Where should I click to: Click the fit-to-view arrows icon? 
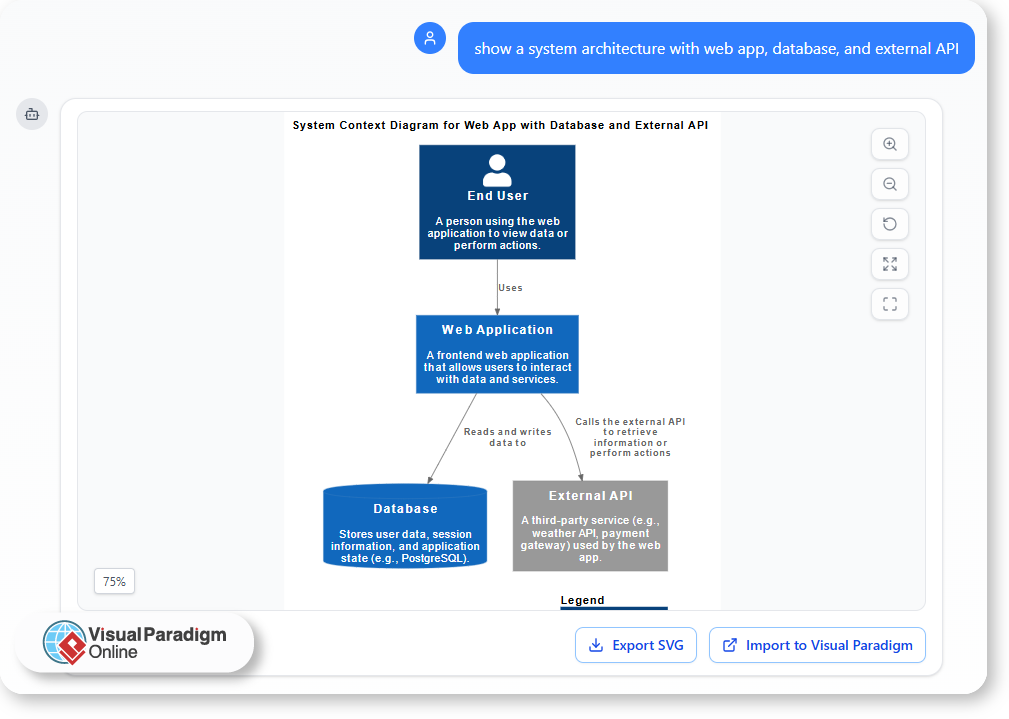point(889,264)
